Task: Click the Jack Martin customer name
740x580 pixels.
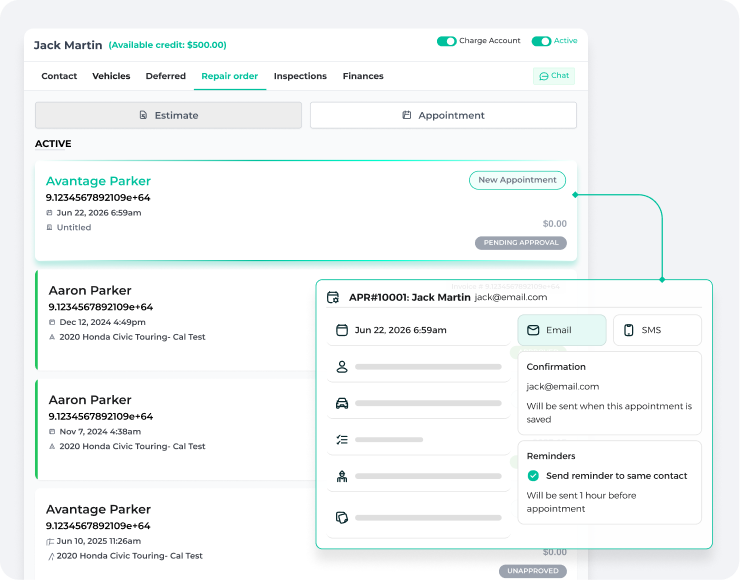Action: click(68, 45)
